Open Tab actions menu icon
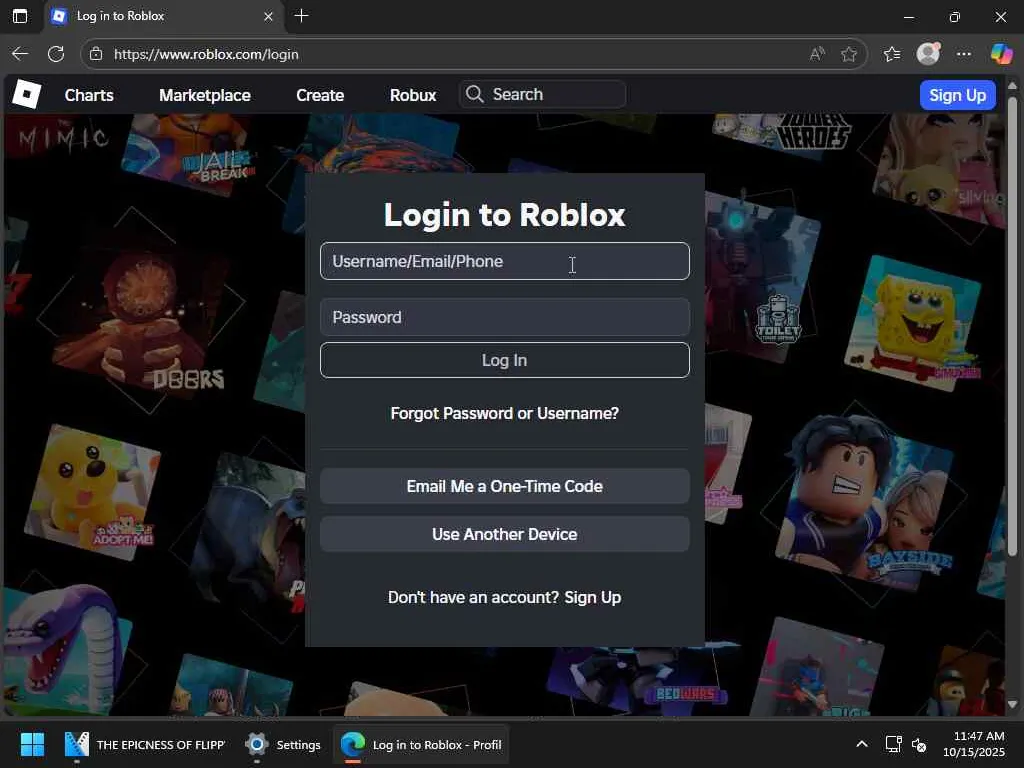The width and height of the screenshot is (1024, 768). 20,16
